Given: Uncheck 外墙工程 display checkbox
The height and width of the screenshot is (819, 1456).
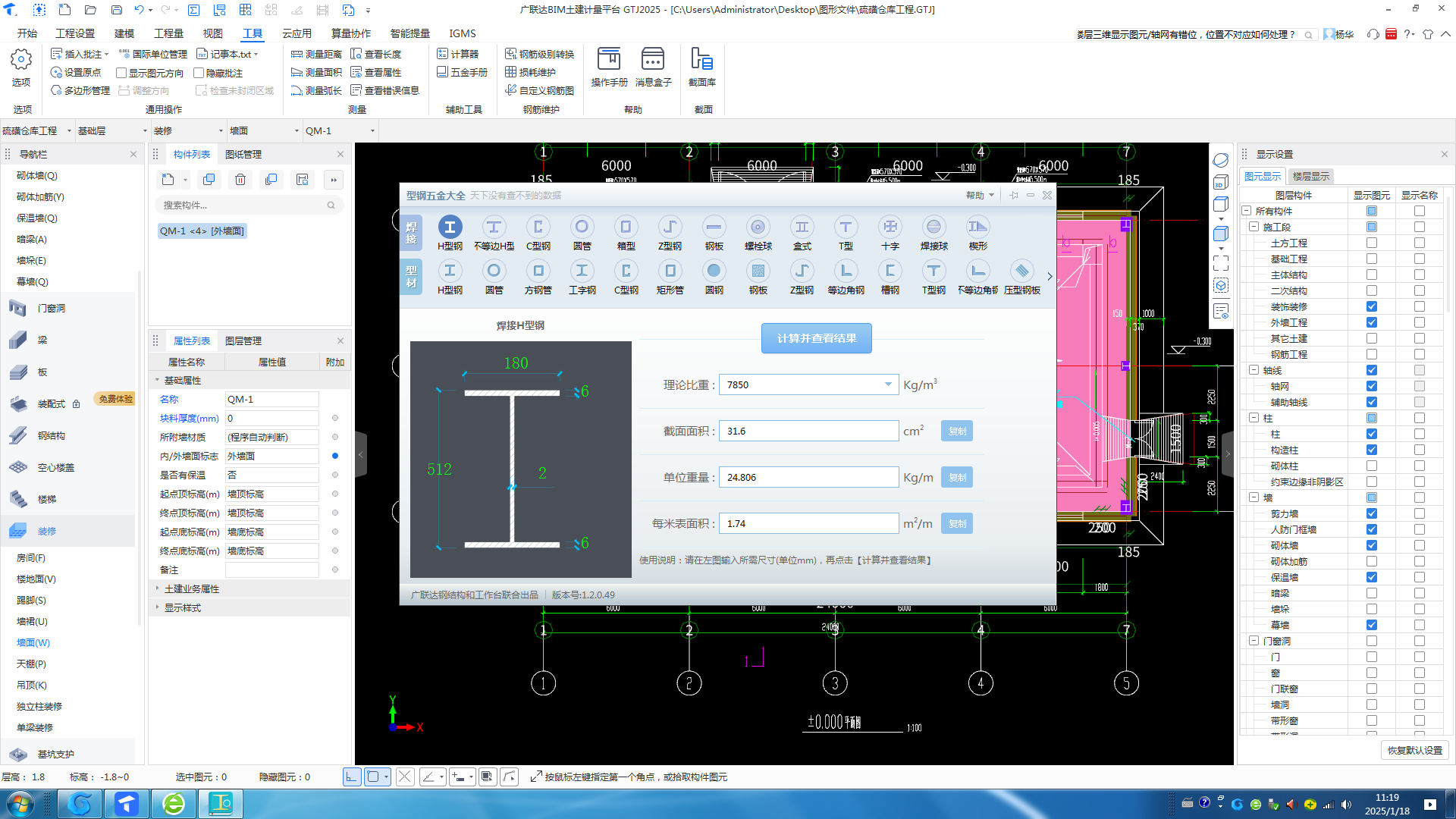Looking at the screenshot, I should (1372, 322).
